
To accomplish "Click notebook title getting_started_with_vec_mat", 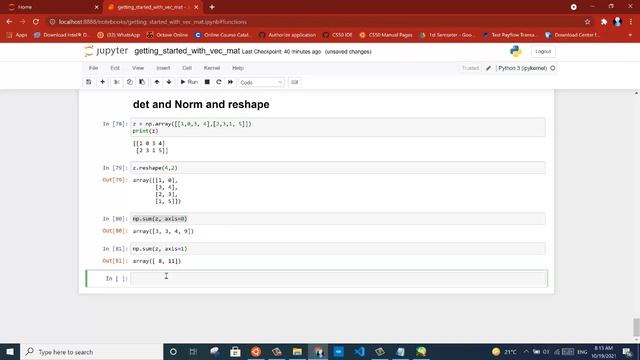I will coord(187,51).
